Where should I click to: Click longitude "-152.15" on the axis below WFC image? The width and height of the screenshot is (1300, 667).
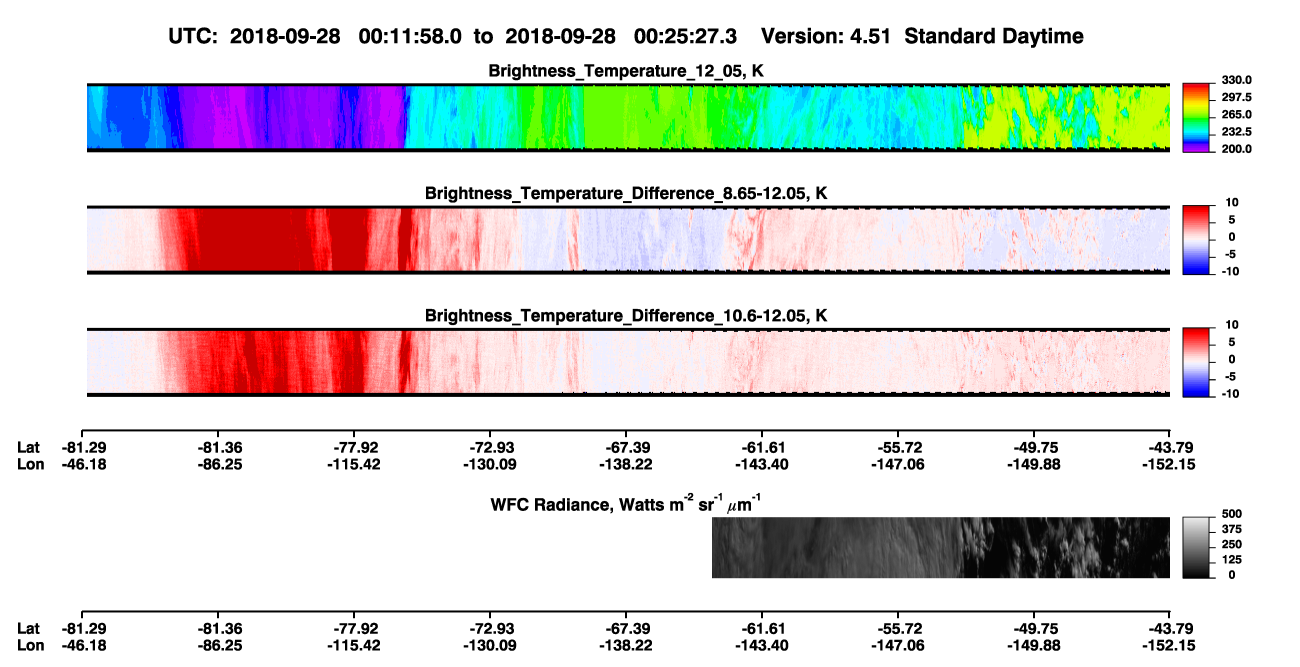coord(1169,646)
